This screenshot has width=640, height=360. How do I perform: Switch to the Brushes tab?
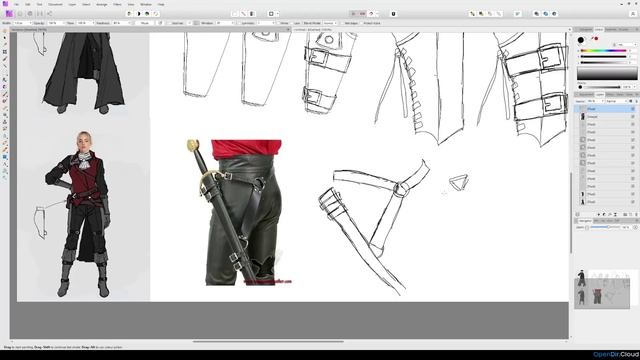[624, 29]
